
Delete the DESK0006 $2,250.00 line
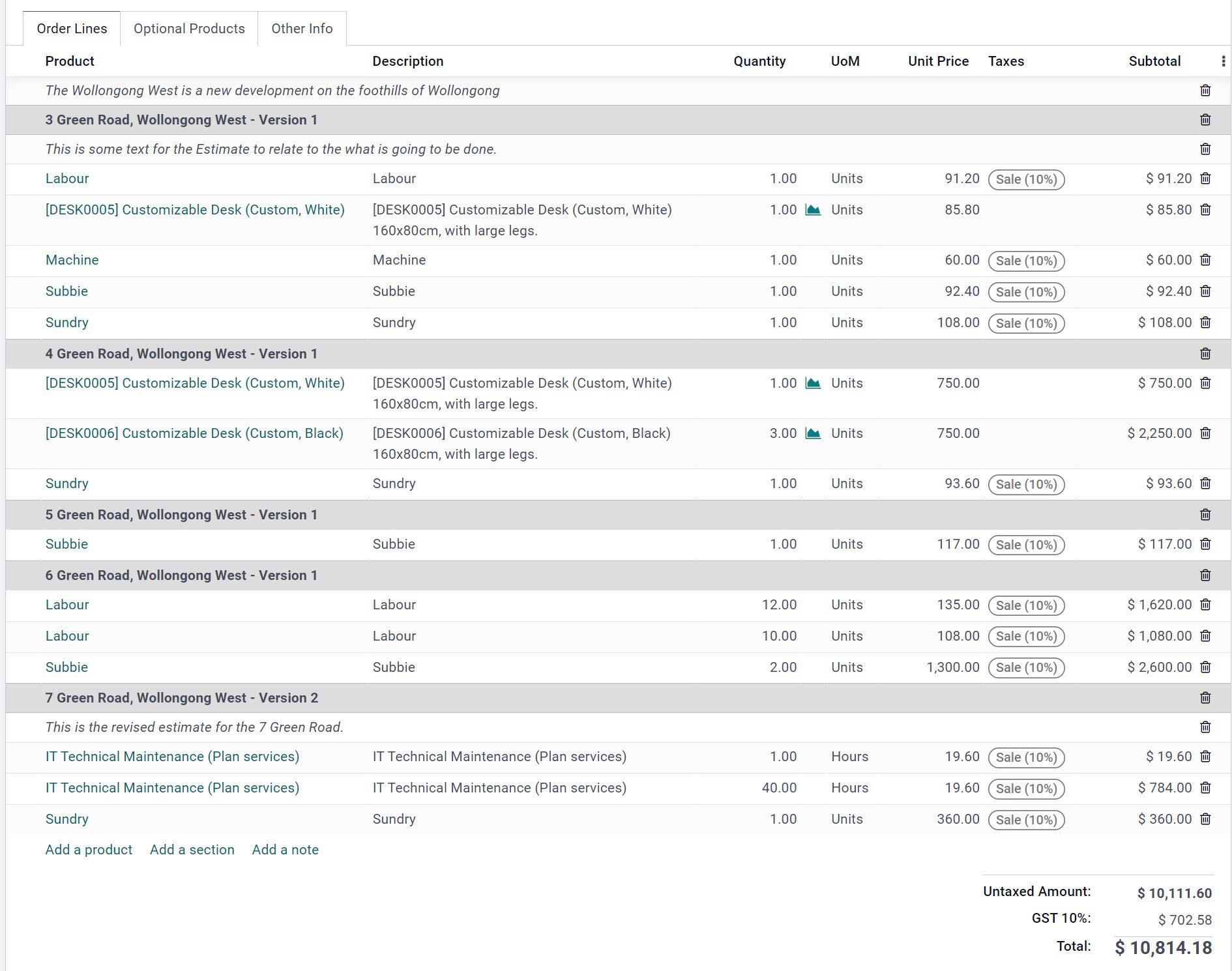pyautogui.click(x=1205, y=433)
